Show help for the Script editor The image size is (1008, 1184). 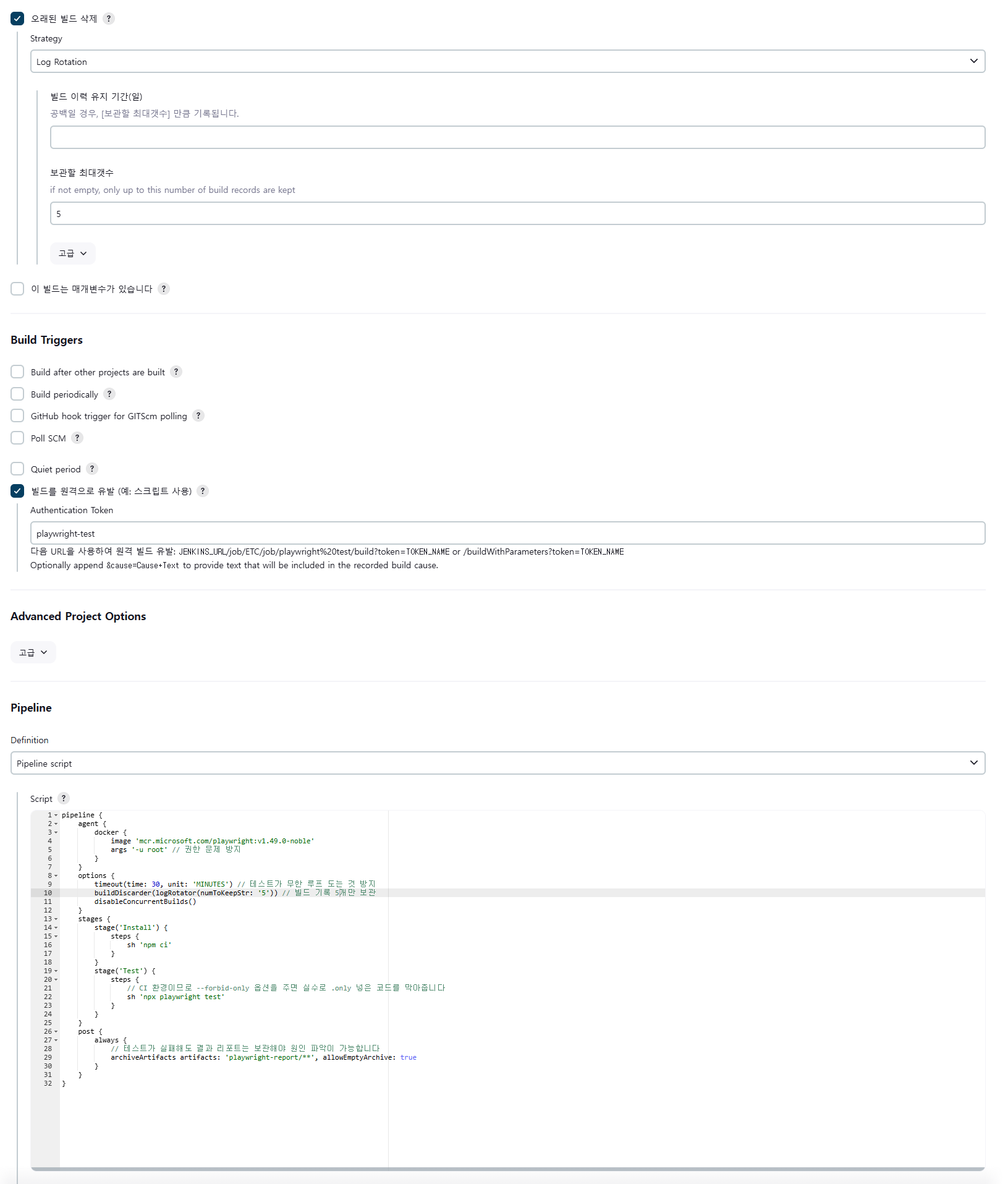point(64,798)
